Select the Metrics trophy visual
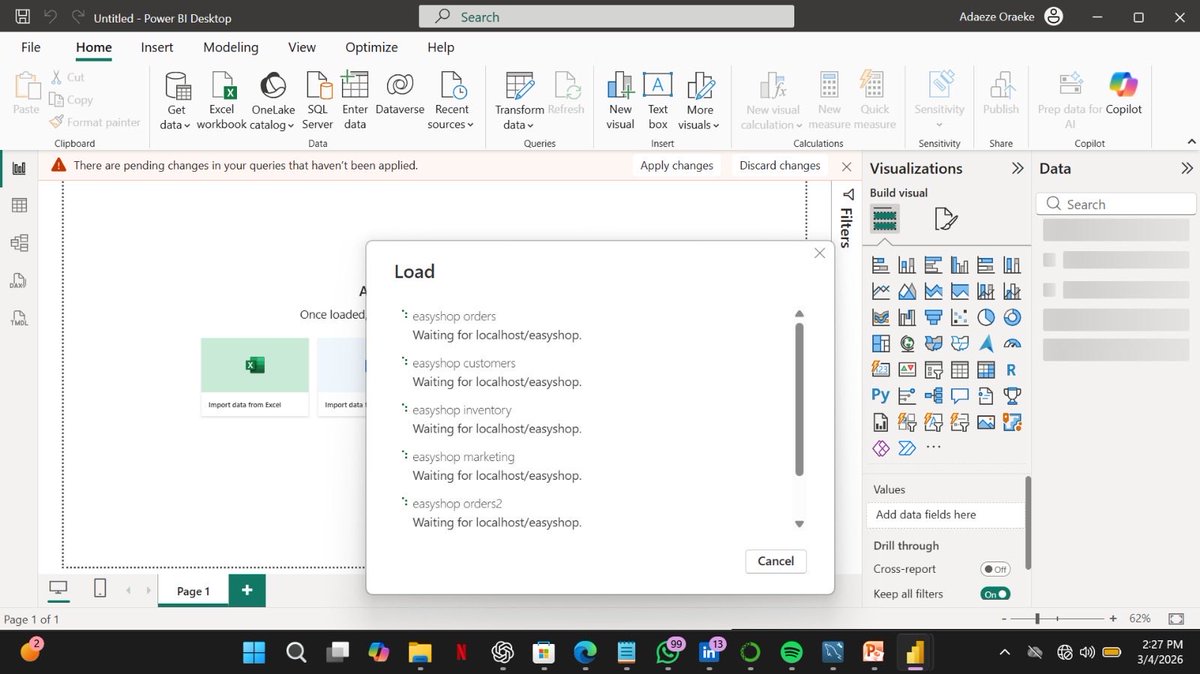 tap(1012, 395)
